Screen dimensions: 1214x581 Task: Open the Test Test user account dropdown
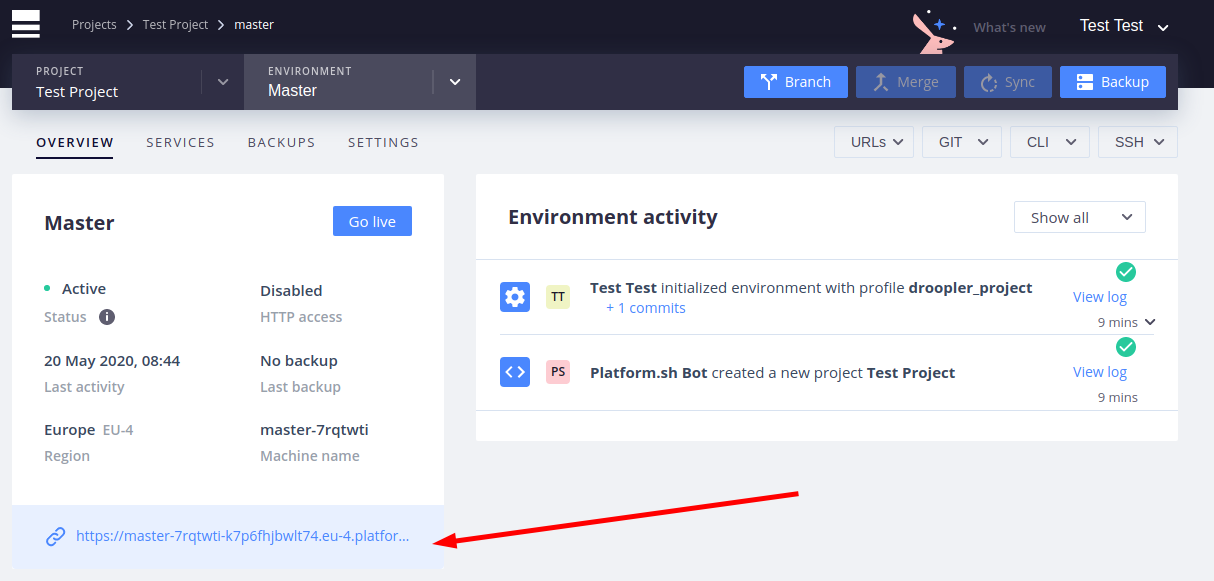(x=1124, y=26)
